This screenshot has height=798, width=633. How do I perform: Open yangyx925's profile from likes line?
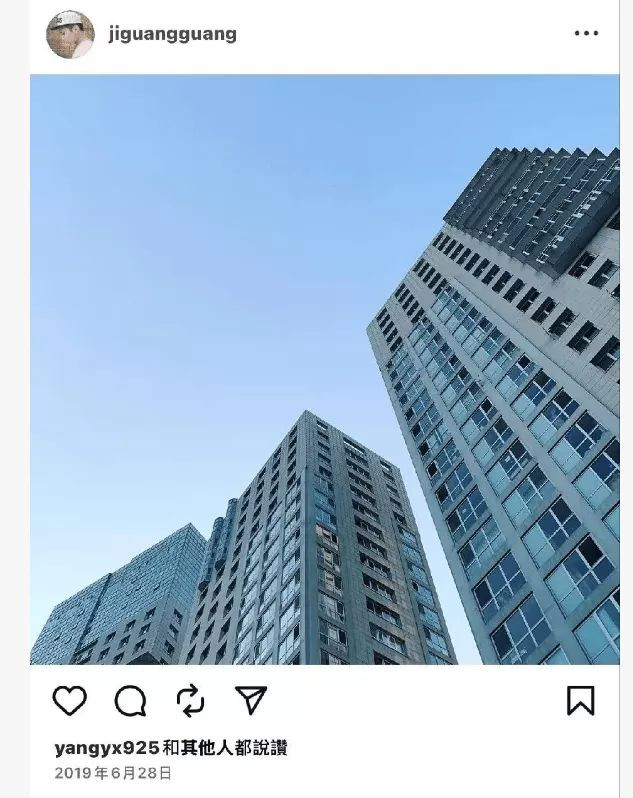pos(107,748)
